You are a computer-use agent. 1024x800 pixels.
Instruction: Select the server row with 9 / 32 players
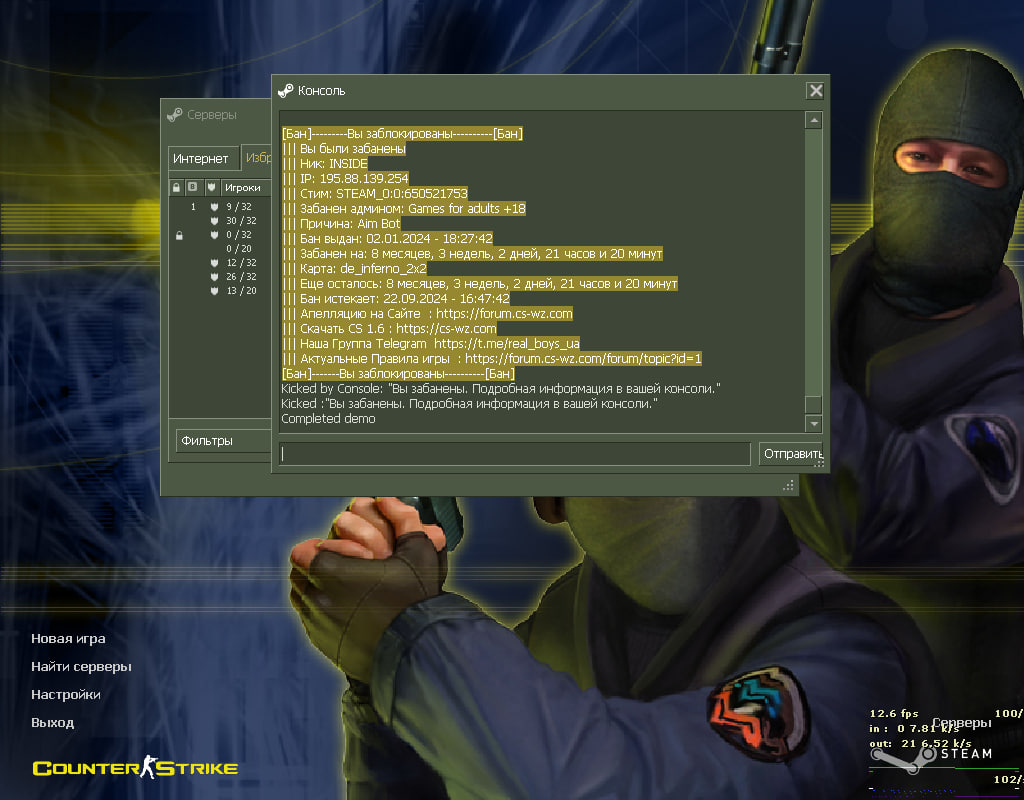coord(220,206)
